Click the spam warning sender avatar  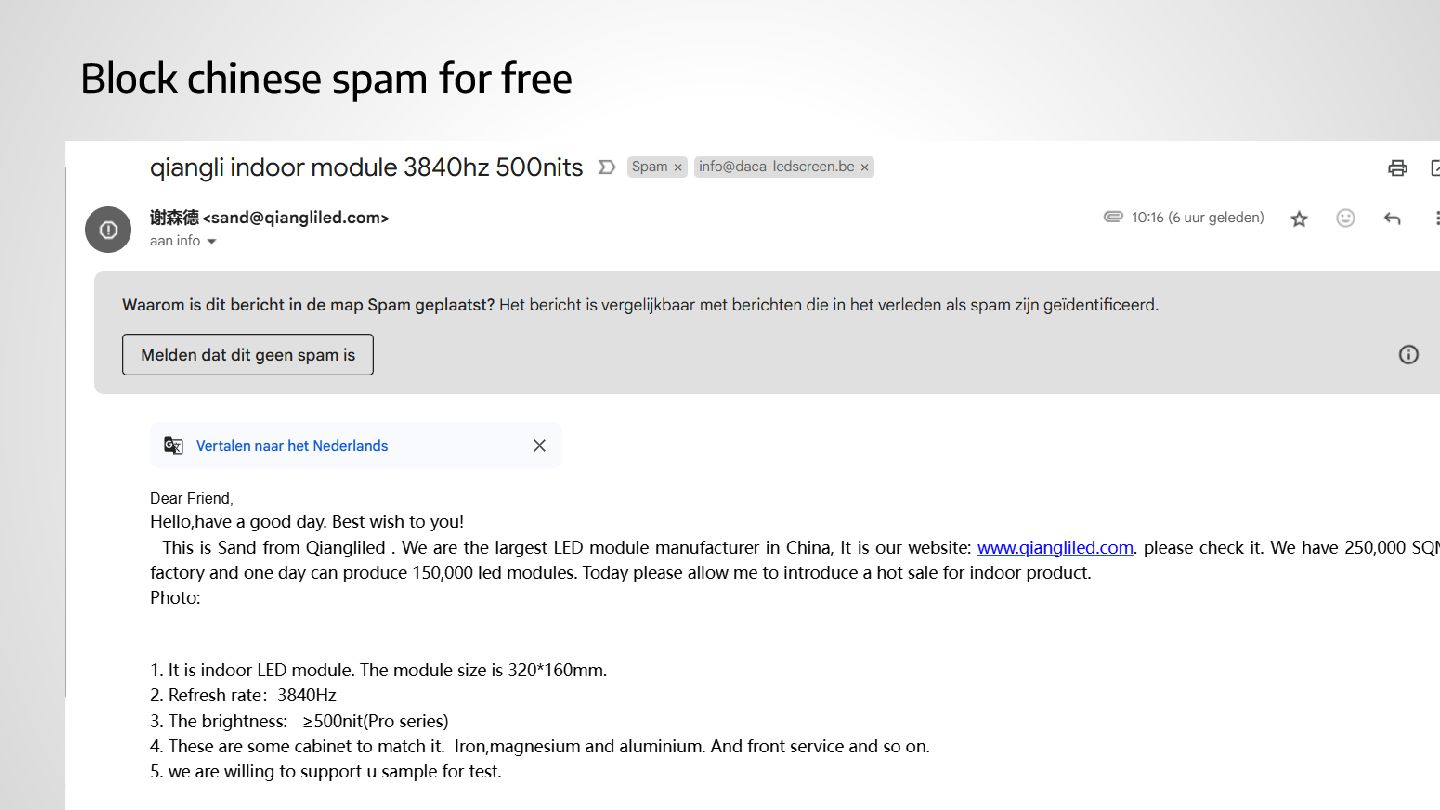click(108, 230)
